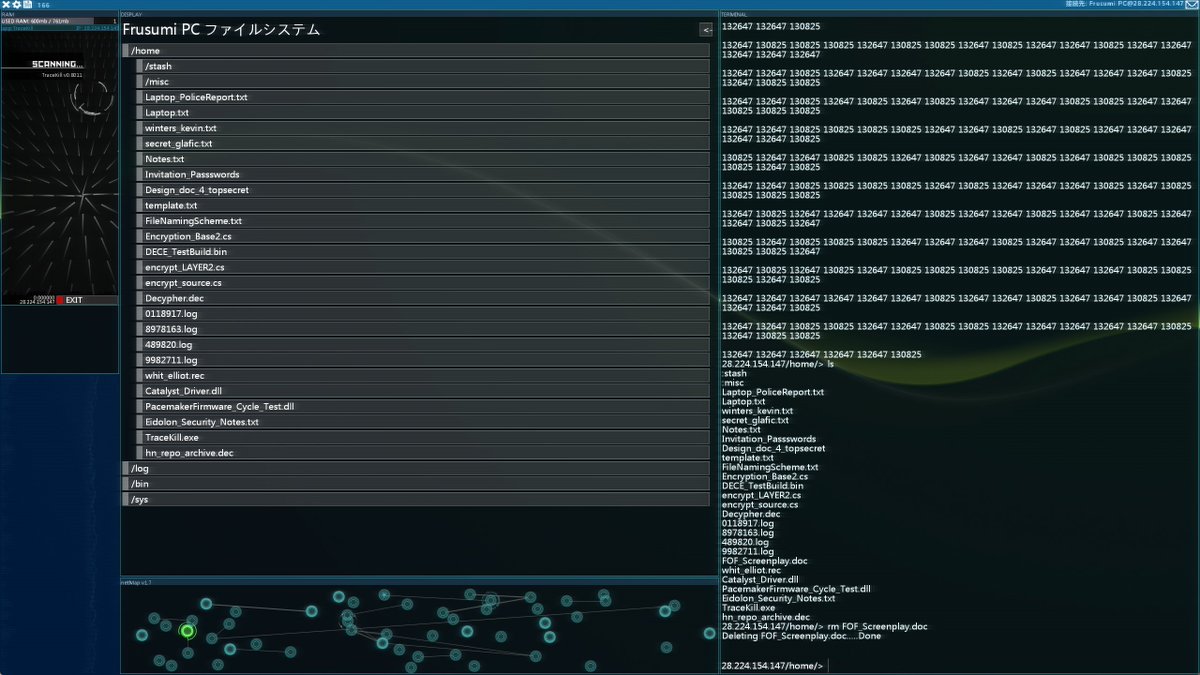The image size is (1200, 675).
Task: Open the settings gear icon
Action: (16, 5)
